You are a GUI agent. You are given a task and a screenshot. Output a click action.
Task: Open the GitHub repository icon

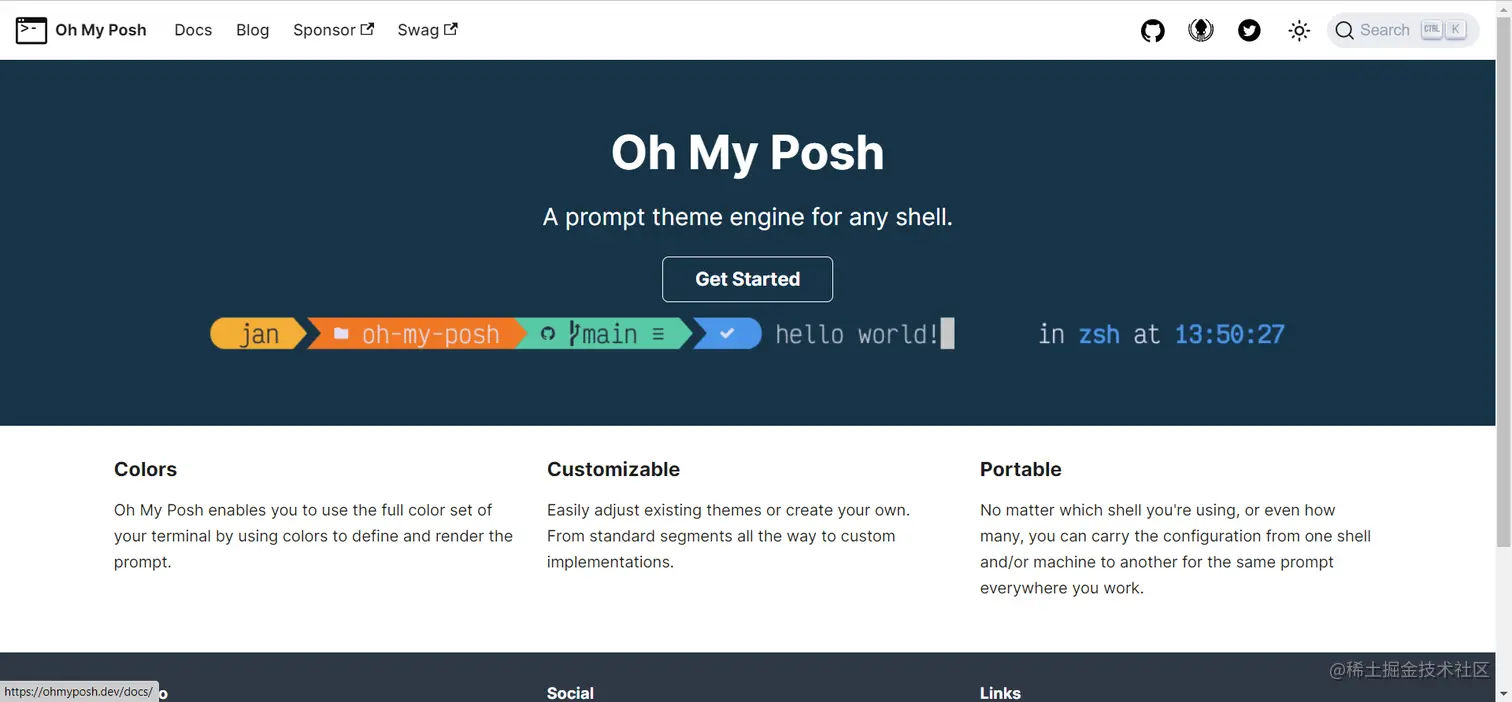click(x=1153, y=31)
